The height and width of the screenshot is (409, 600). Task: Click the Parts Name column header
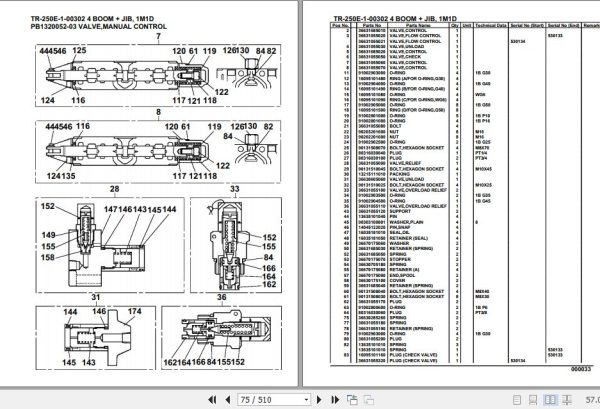(418, 25)
